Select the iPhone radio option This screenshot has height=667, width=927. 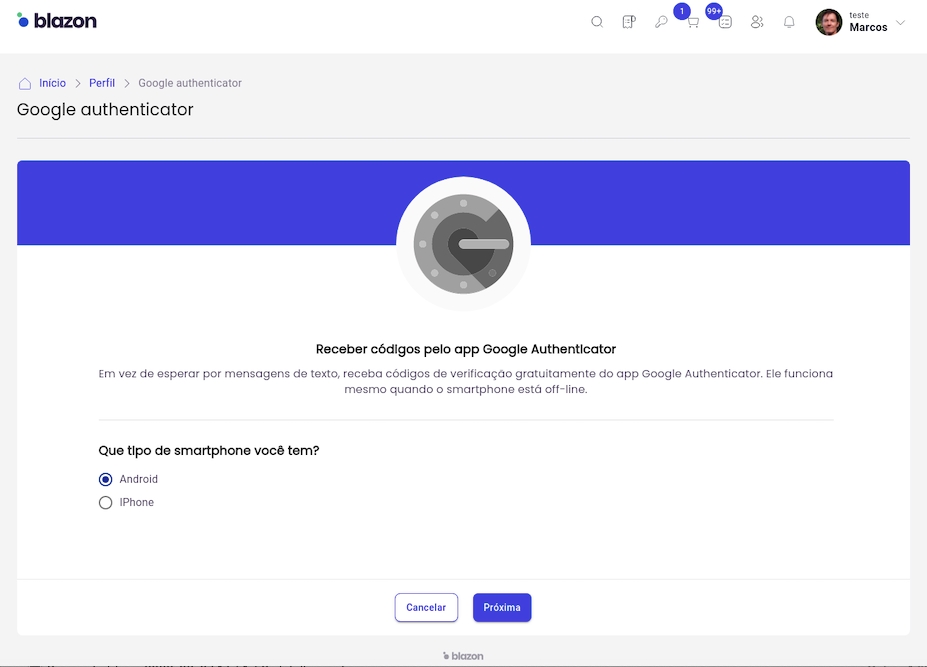(106, 503)
